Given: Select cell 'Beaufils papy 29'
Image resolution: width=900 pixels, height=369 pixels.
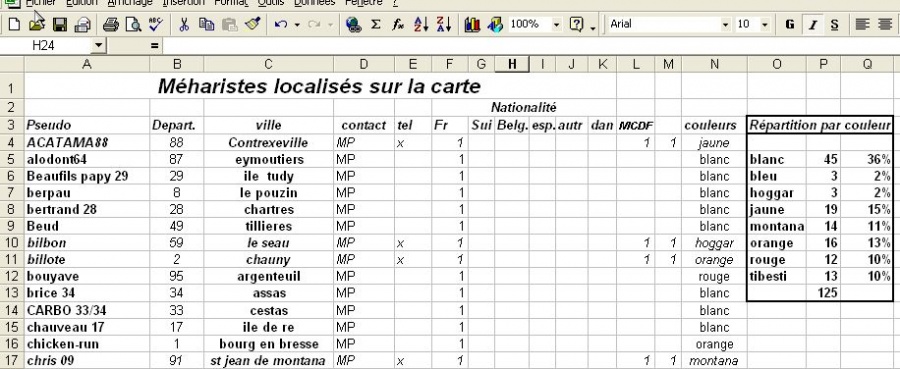Looking at the screenshot, I should click(87, 176).
